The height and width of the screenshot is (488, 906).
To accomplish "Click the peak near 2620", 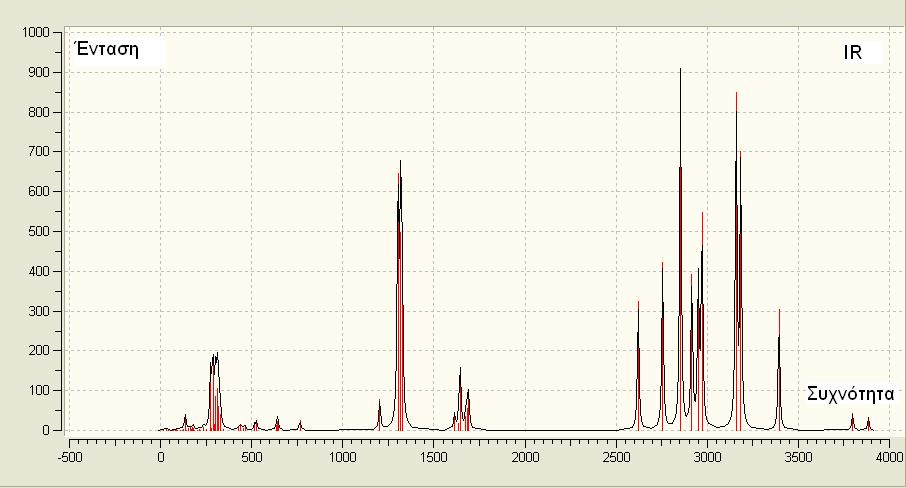I will 638,366.
